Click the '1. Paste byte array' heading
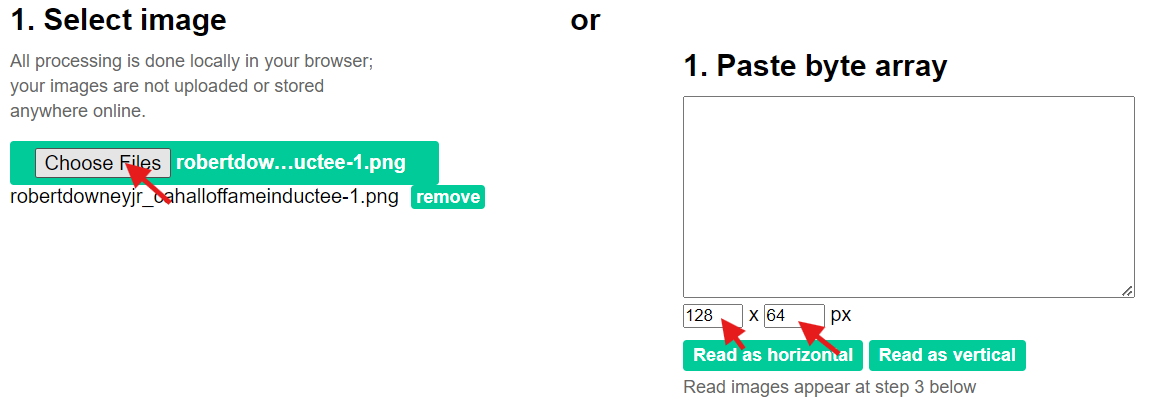The height and width of the screenshot is (415, 1152). click(x=815, y=67)
